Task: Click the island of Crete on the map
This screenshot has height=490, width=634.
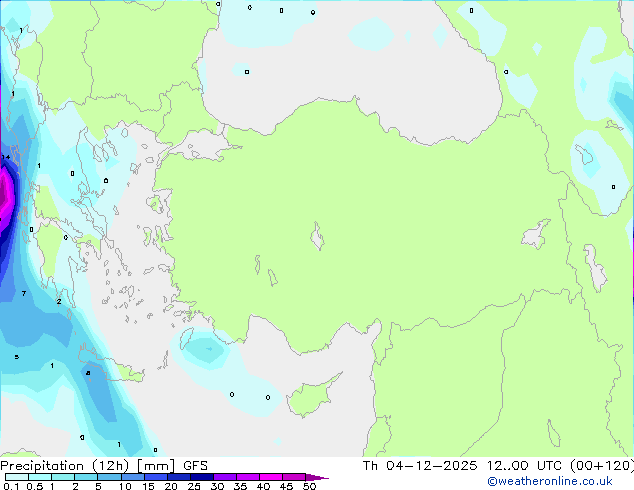Action: coord(111,366)
